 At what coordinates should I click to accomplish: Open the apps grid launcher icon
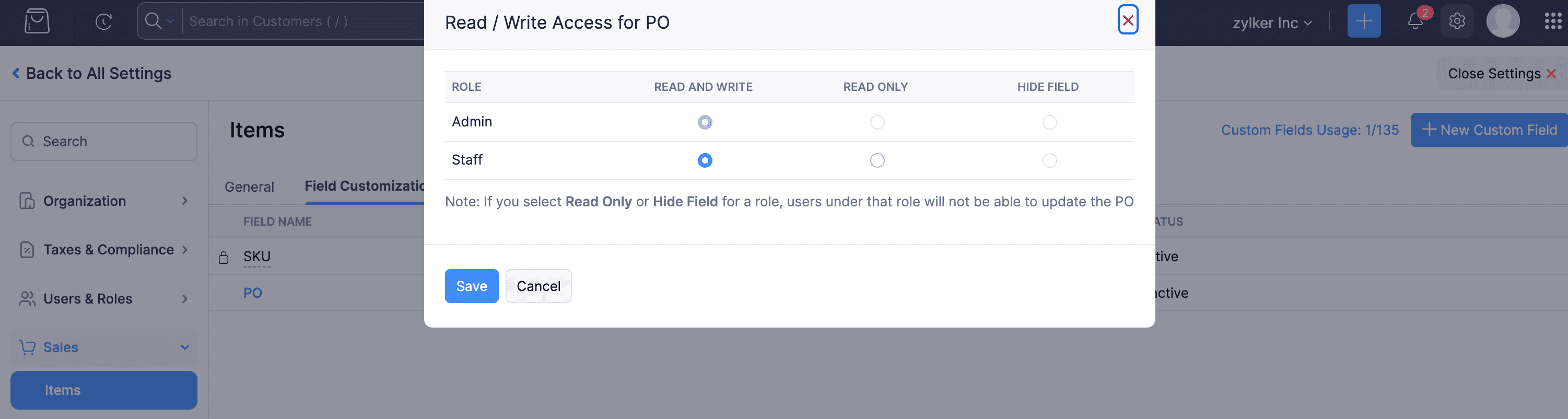[x=1553, y=21]
